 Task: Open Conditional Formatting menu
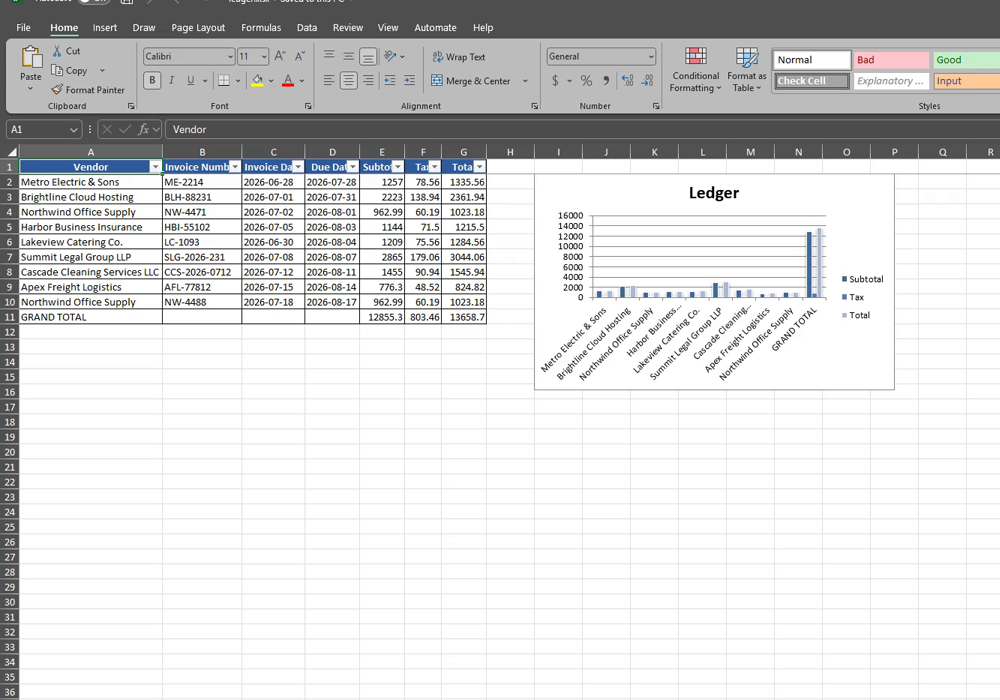tap(695, 69)
